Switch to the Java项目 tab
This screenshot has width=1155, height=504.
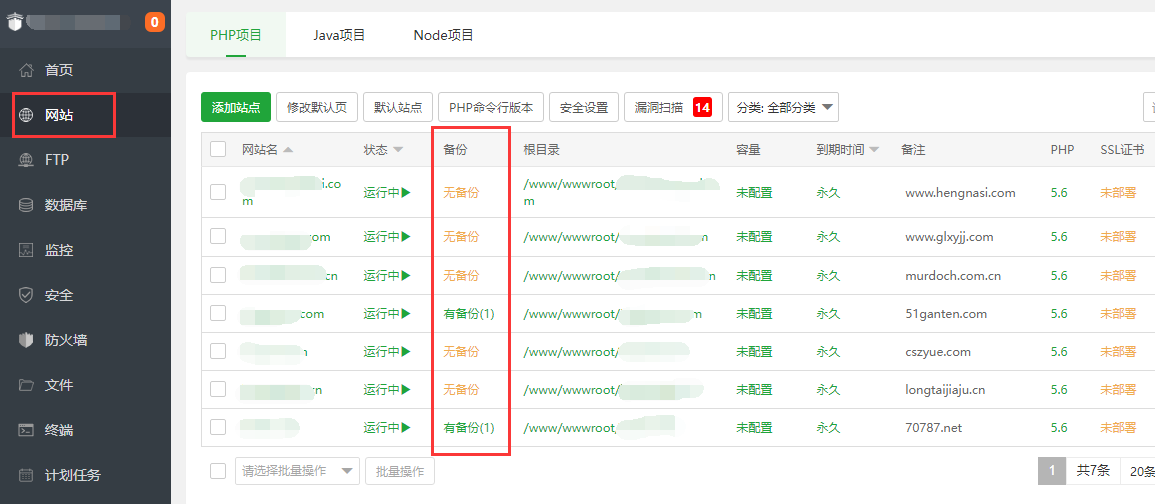pos(339,35)
